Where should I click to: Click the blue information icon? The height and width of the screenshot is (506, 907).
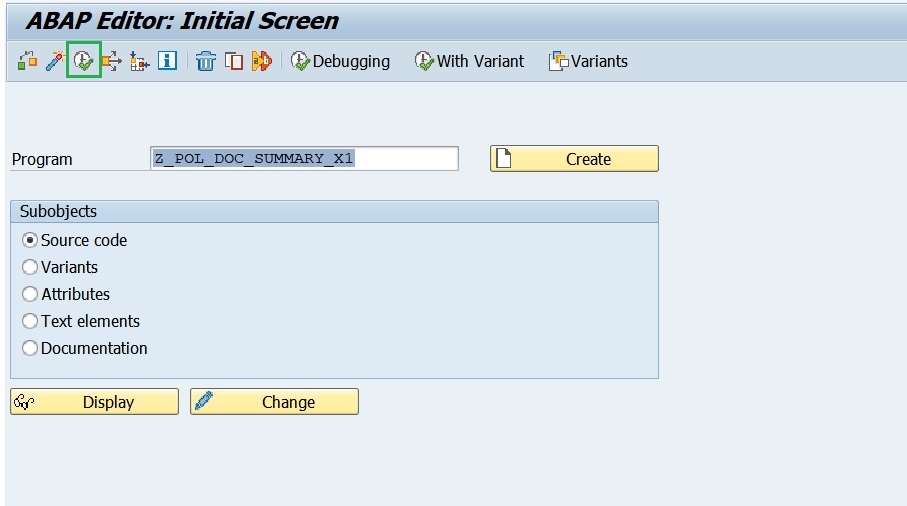coord(167,60)
